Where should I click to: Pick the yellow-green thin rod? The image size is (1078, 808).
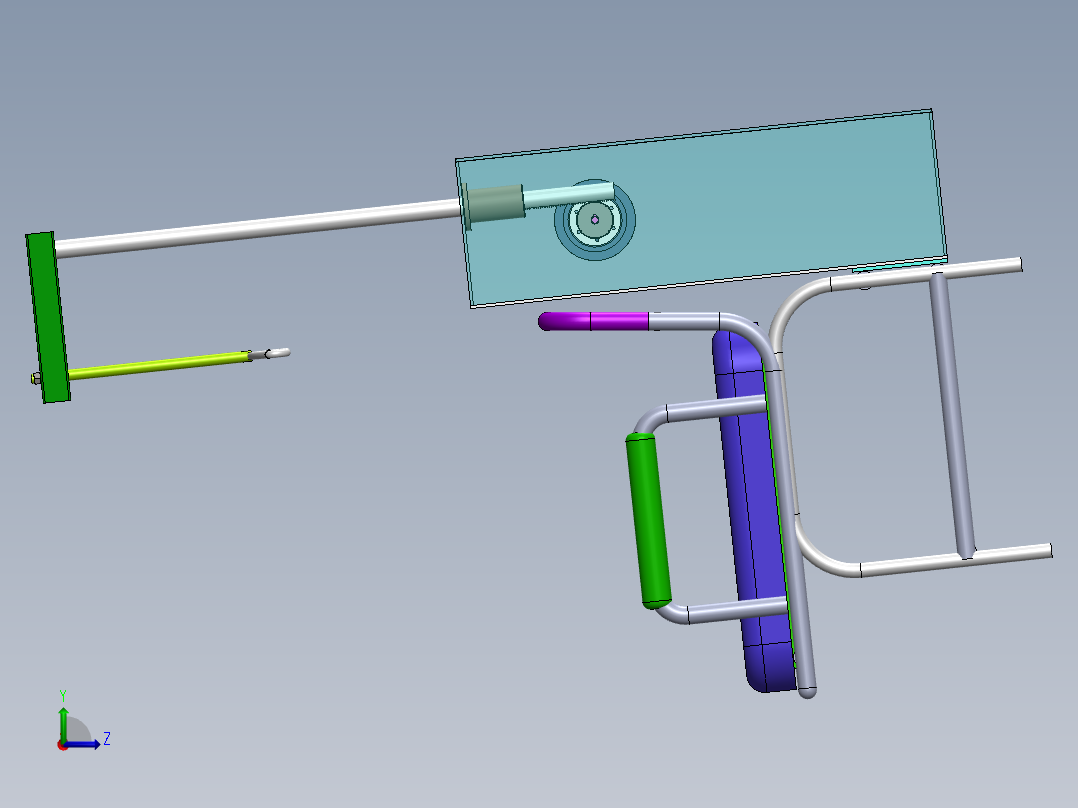158,365
